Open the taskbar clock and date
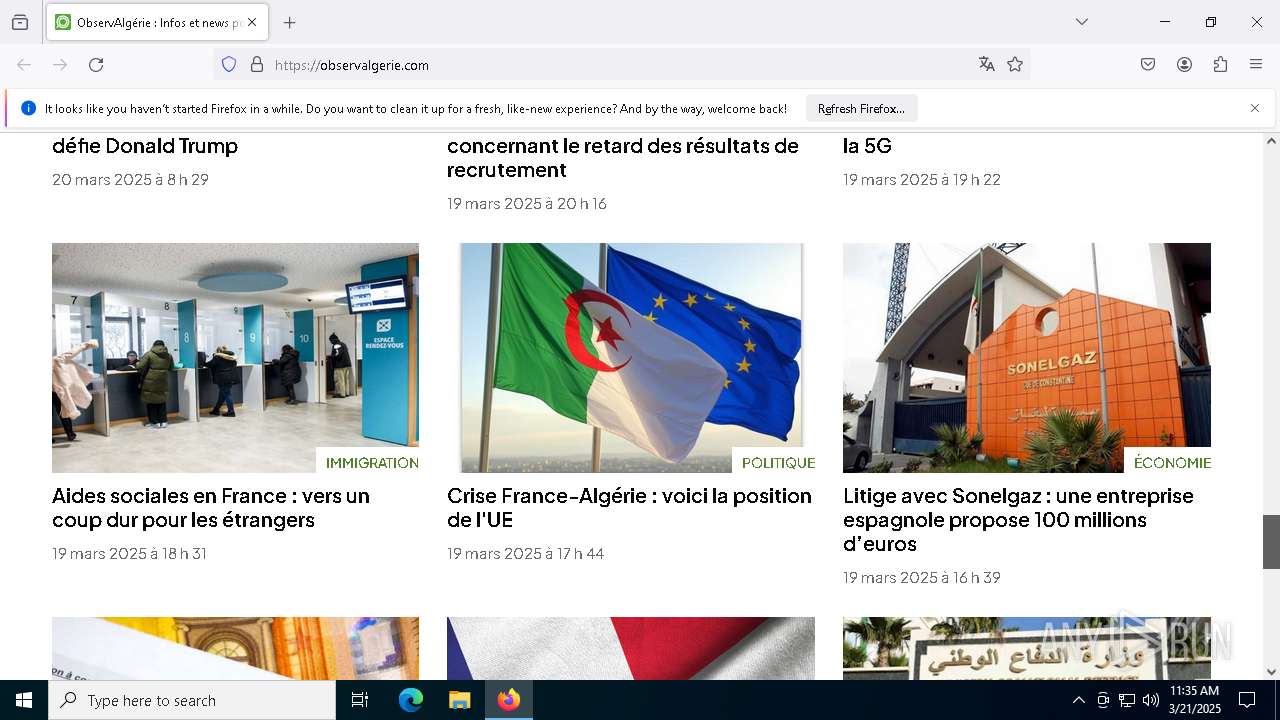The height and width of the screenshot is (720, 1280). (x=1195, y=700)
